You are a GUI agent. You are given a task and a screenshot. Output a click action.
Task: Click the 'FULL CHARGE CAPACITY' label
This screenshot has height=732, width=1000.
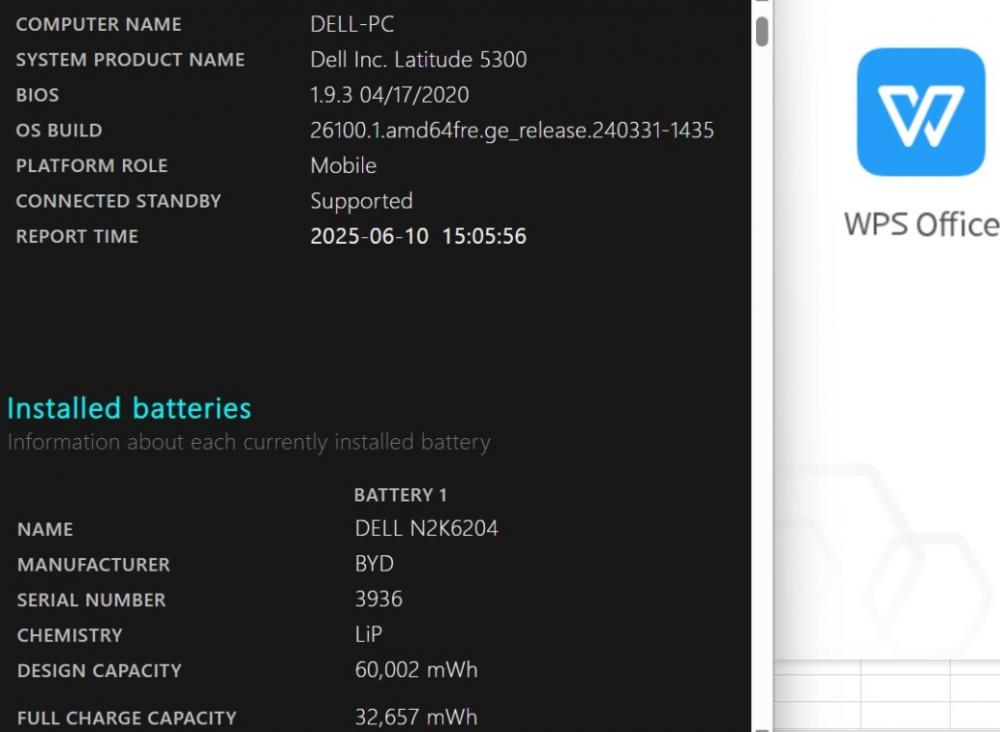pos(127,718)
